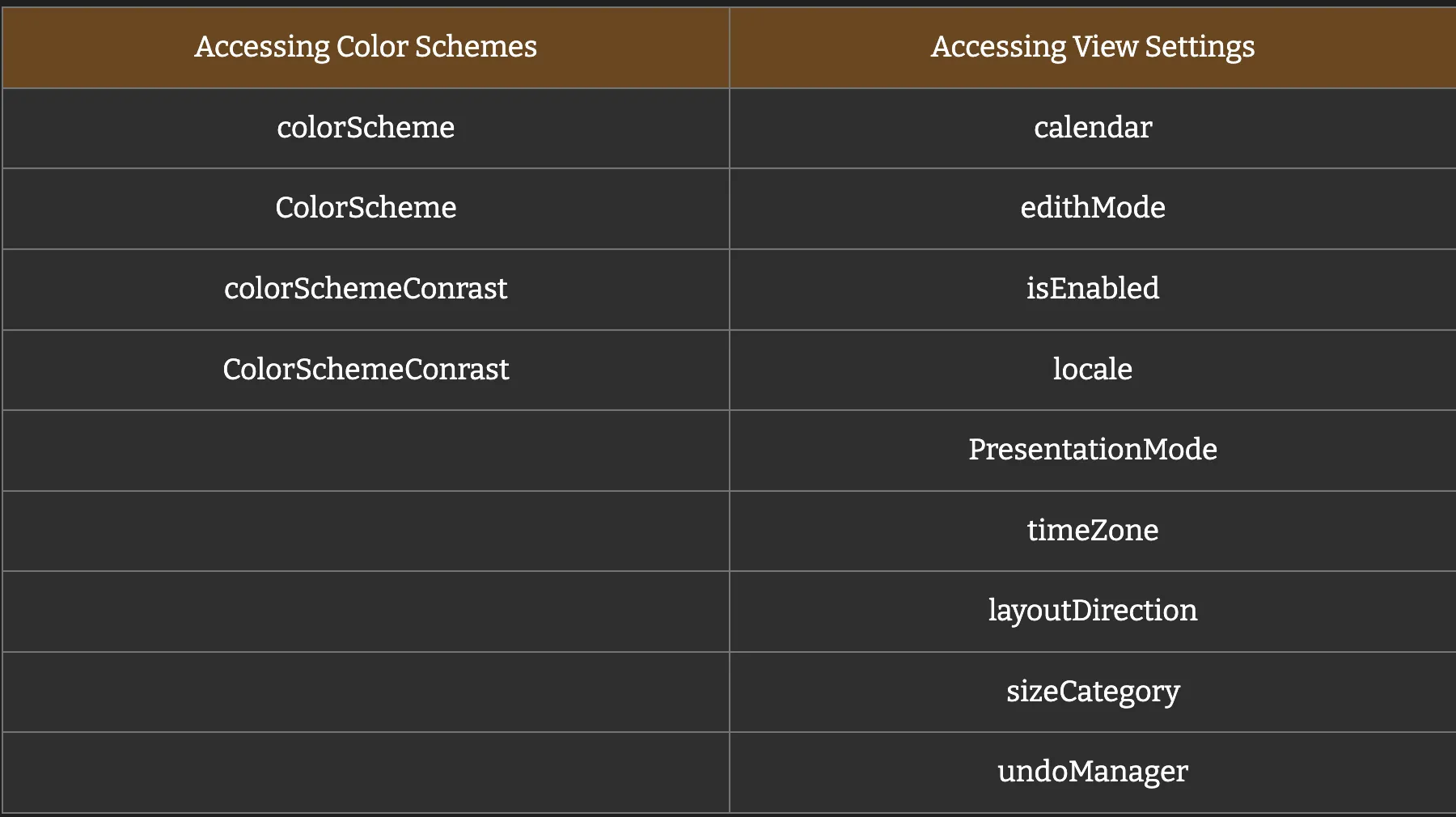Click the blank cell beside sizeCategory
The image size is (1456, 817).
366,692
